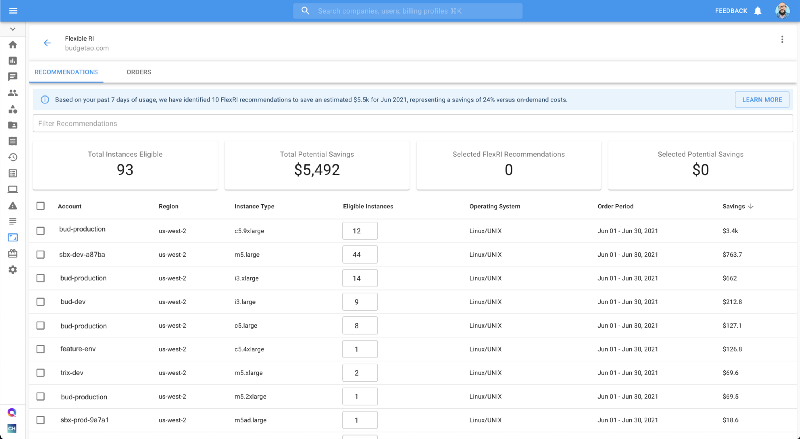The width and height of the screenshot is (800, 439).
Task: Click the Learn More button
Action: [x=762, y=100]
